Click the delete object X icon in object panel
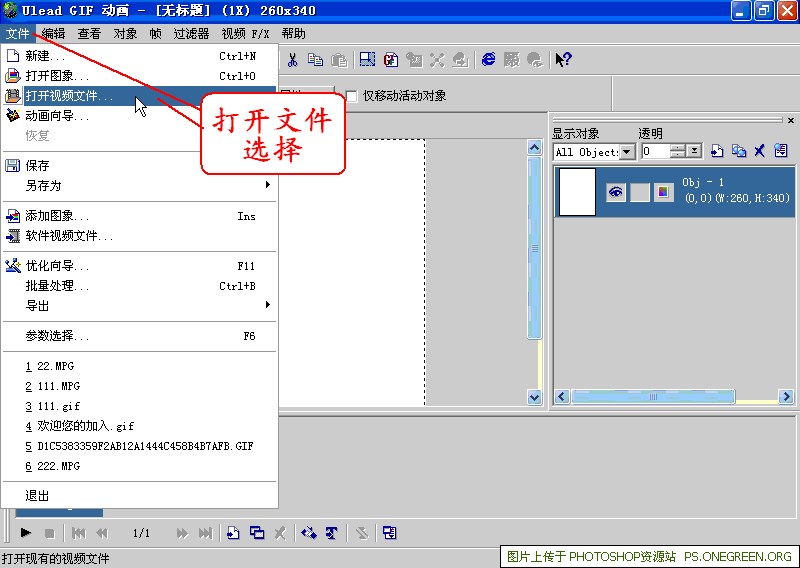The height and width of the screenshot is (568, 800). (760, 151)
